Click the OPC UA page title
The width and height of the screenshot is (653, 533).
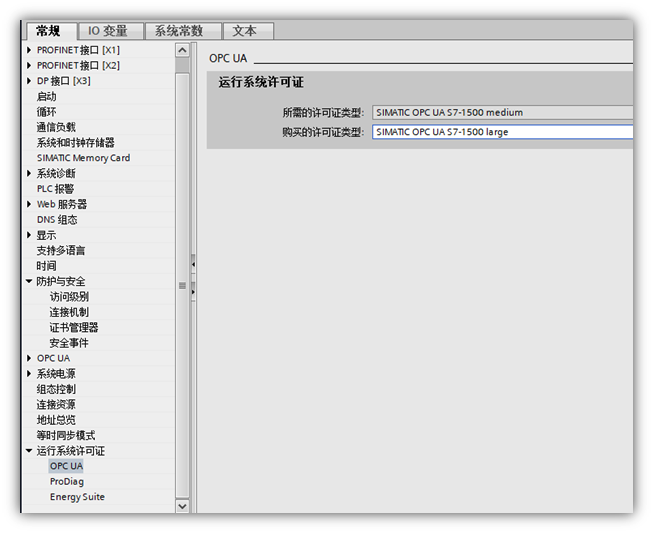click(228, 58)
